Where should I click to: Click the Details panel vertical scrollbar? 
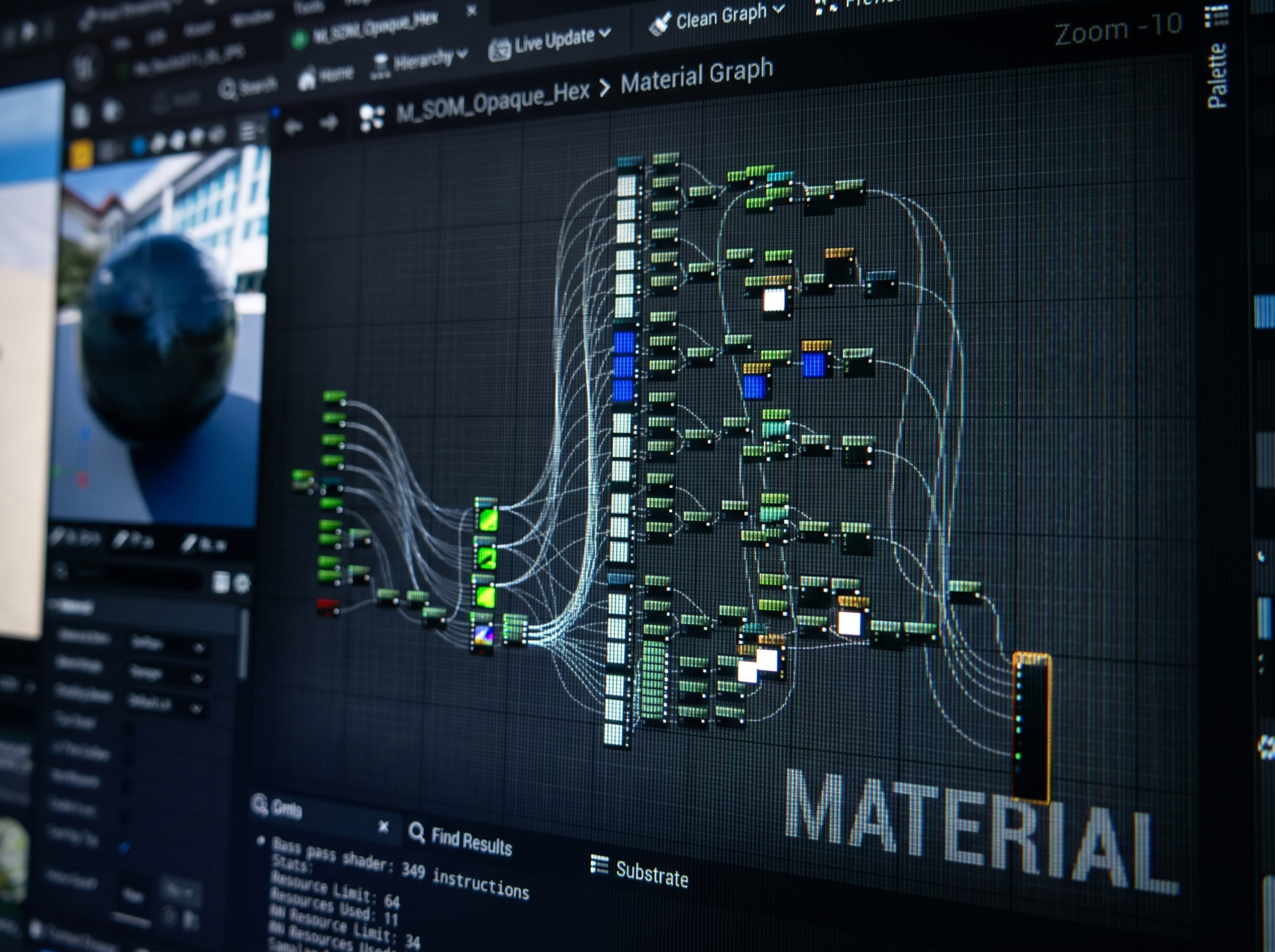244,645
